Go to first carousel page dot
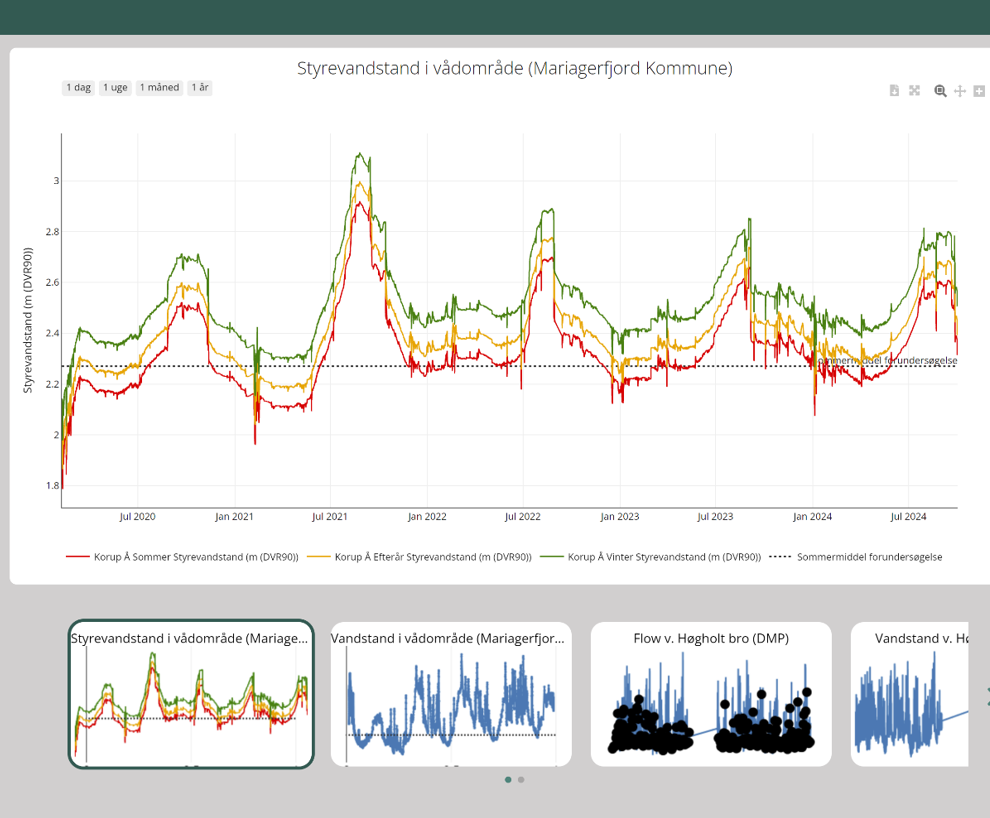The height and width of the screenshot is (818, 990). tap(508, 780)
